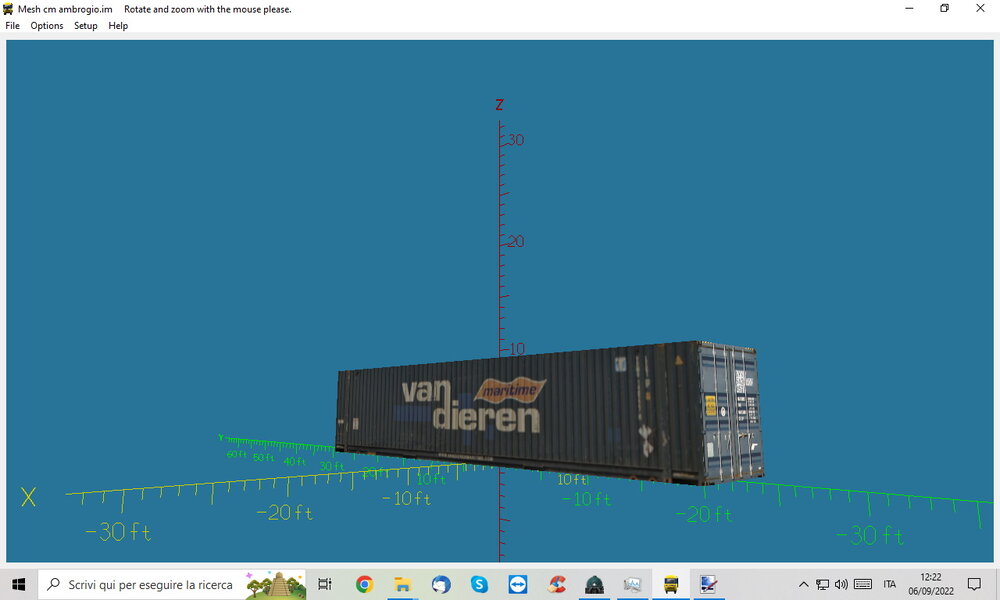
Task: Minimize the Mesh viewer window
Action: point(909,8)
